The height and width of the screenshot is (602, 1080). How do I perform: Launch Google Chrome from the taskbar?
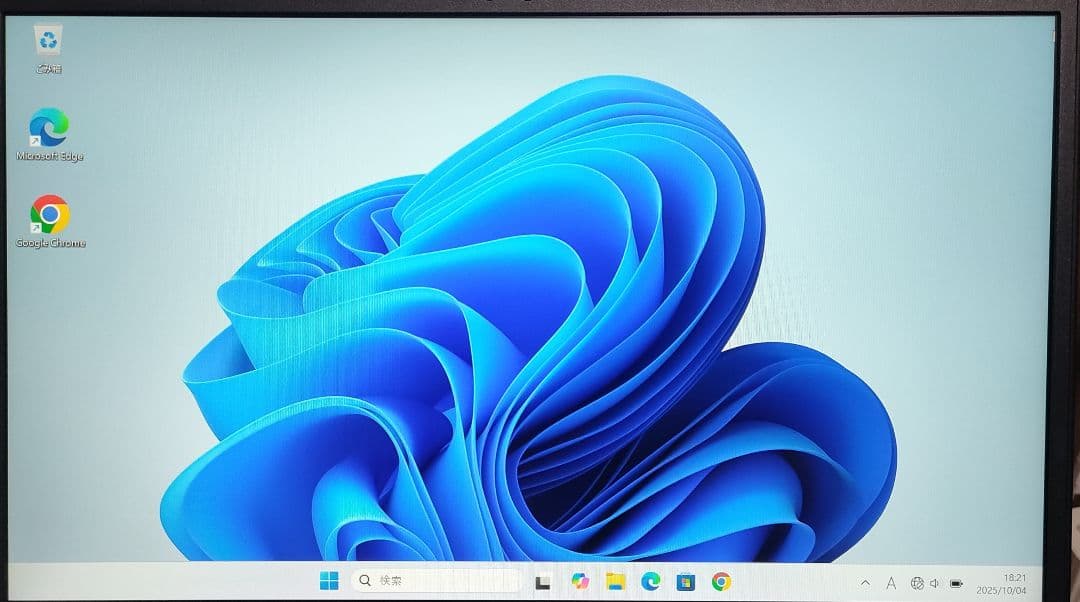coord(719,582)
